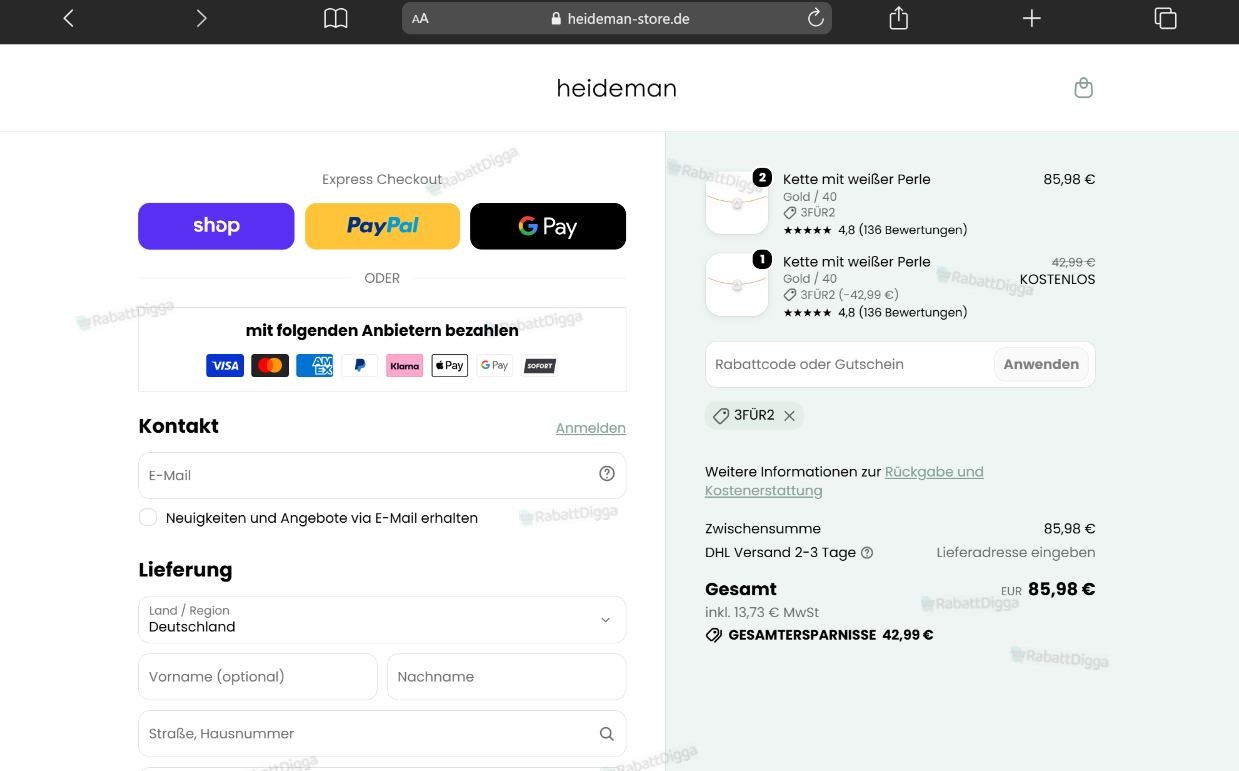This screenshot has height=771, width=1239.
Task: Go to the heideman logo home link
Action: (x=616, y=88)
